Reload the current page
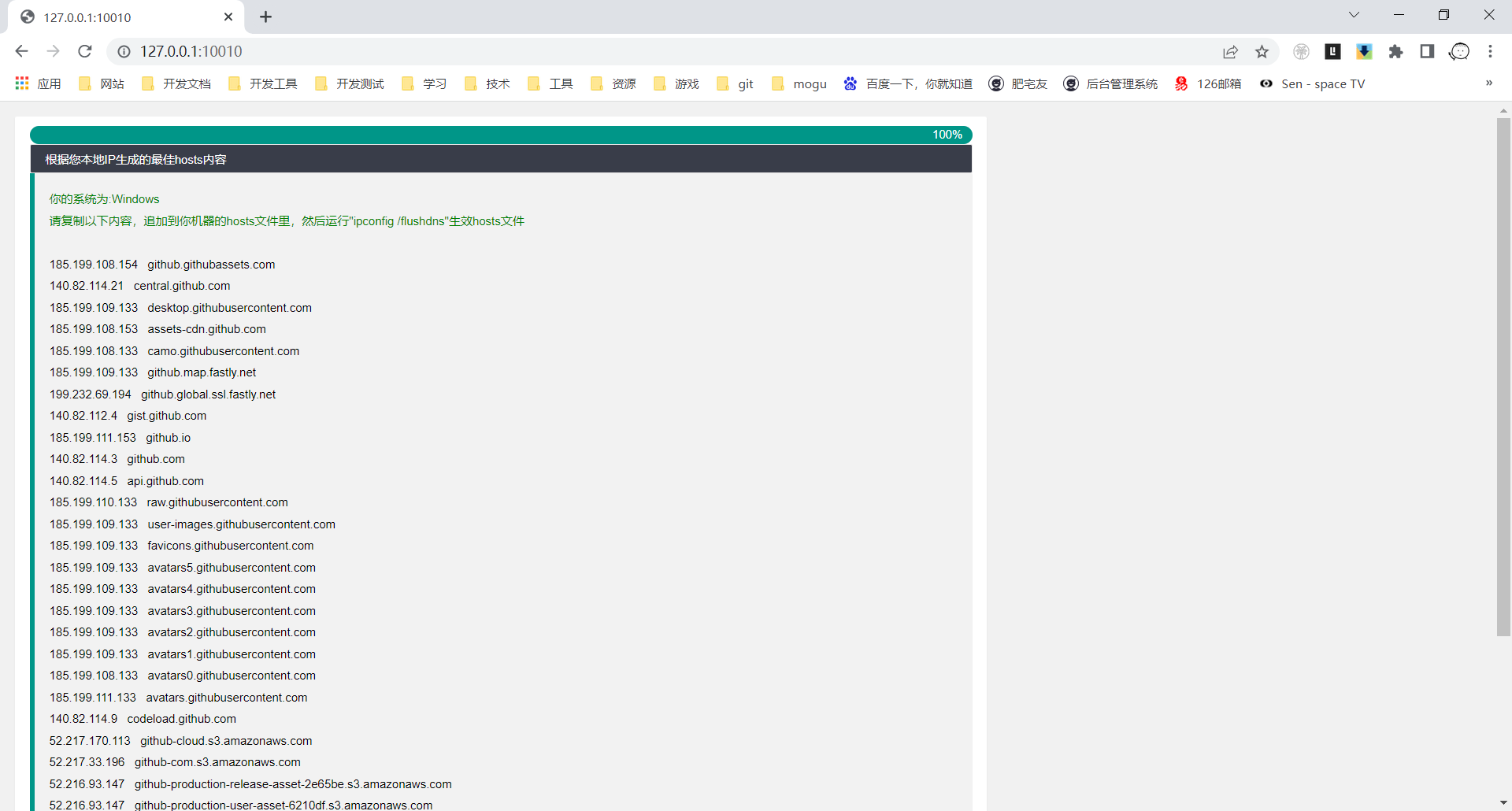 tap(85, 51)
